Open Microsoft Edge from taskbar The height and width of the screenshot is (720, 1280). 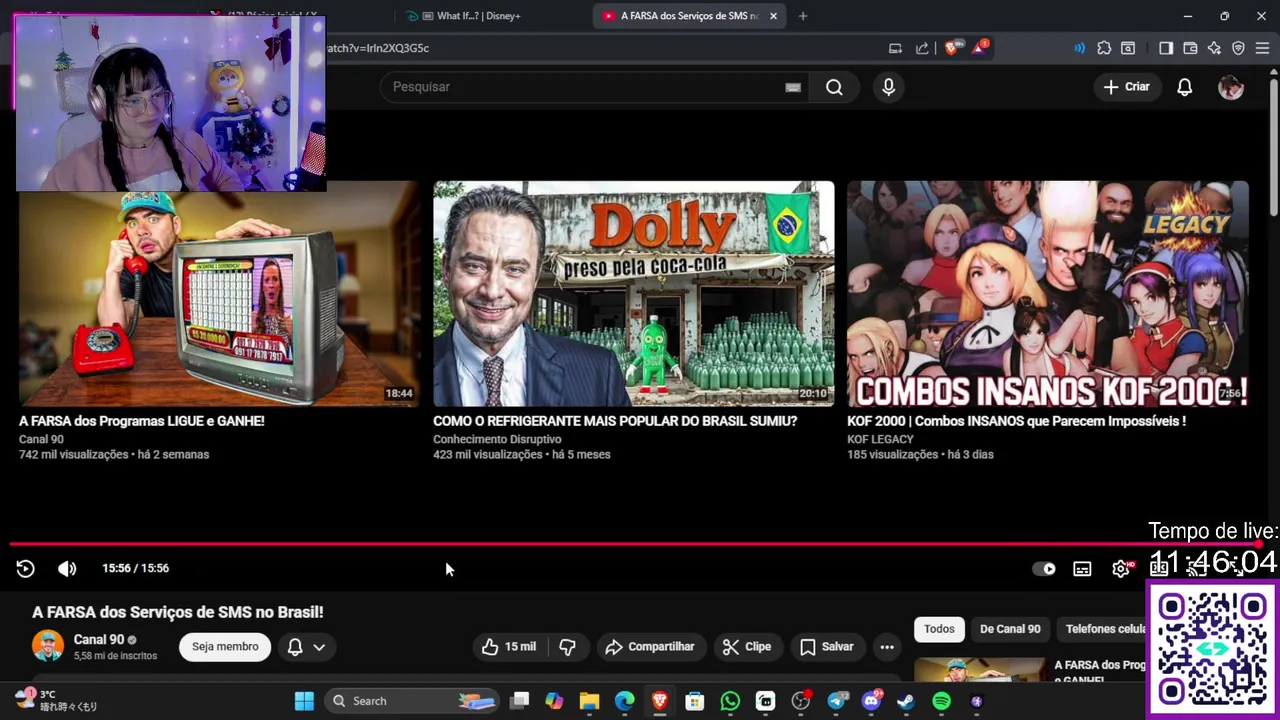point(624,701)
